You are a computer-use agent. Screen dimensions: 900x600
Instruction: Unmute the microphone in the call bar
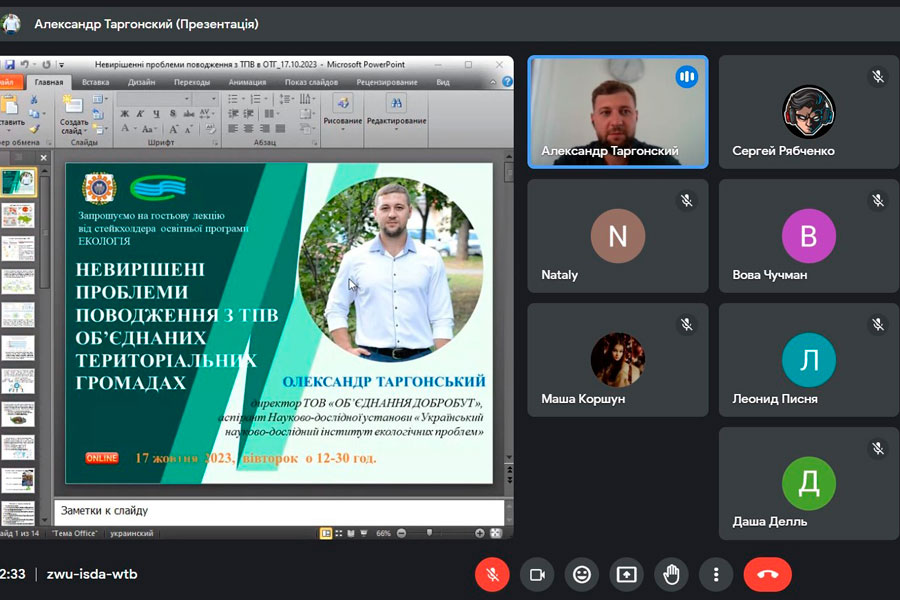492,575
